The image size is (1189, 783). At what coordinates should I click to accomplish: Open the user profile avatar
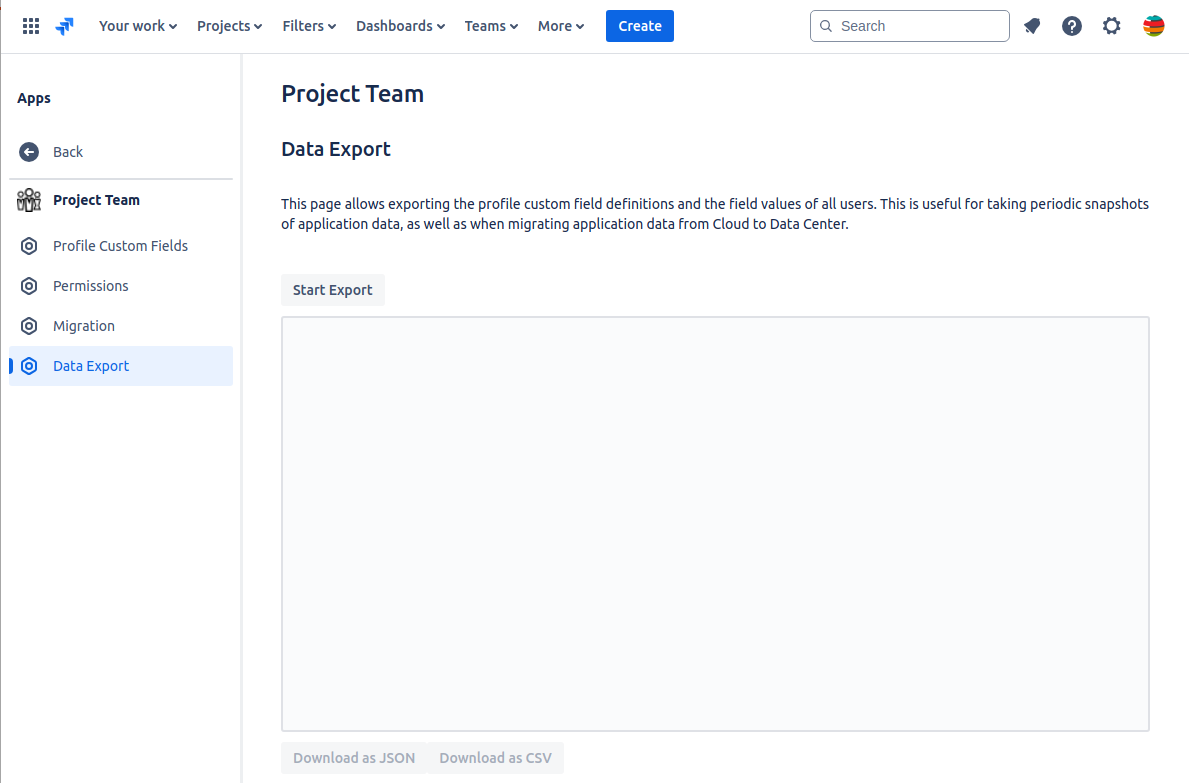tap(1153, 26)
